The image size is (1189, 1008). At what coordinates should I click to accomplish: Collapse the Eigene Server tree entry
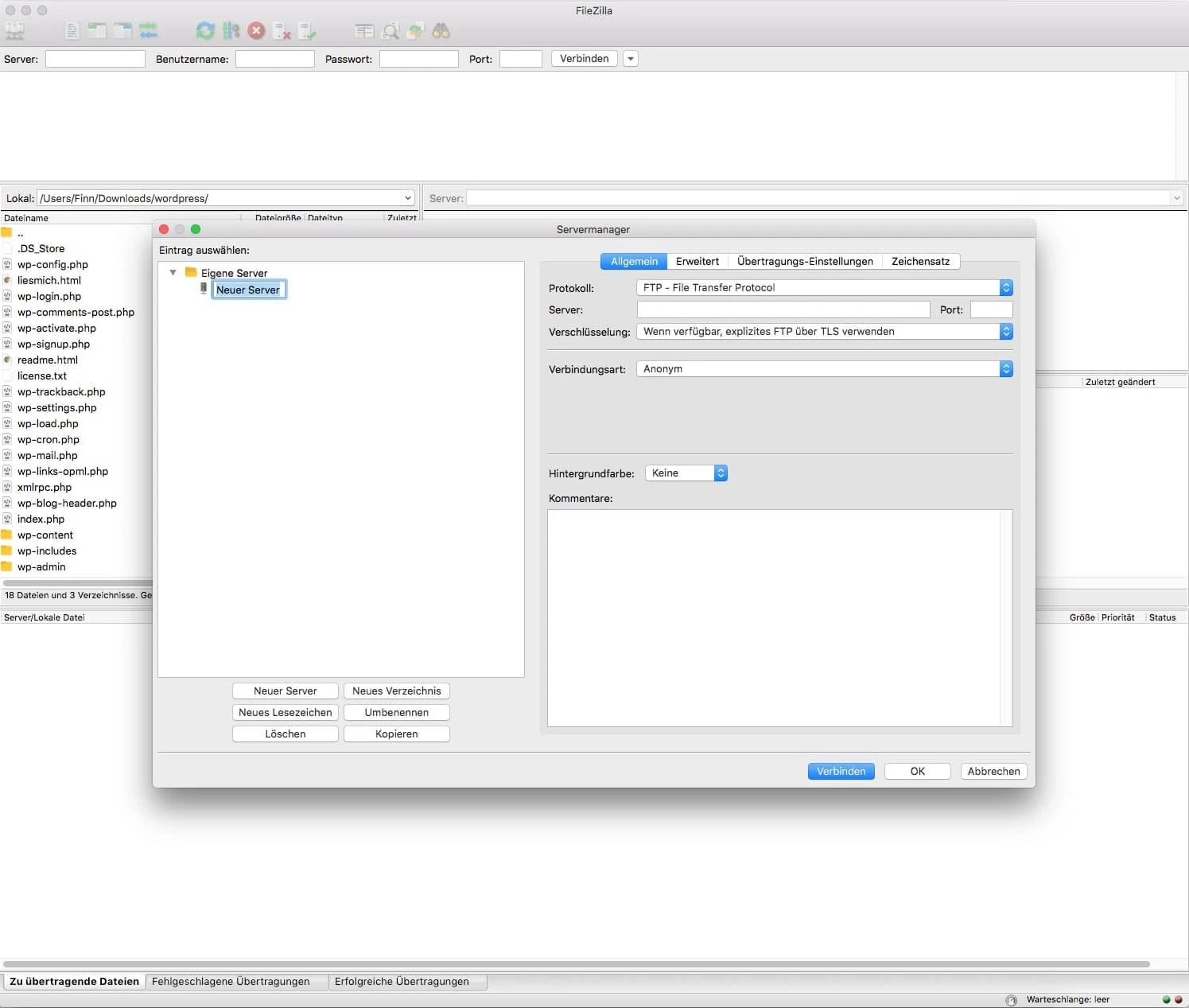click(x=173, y=272)
